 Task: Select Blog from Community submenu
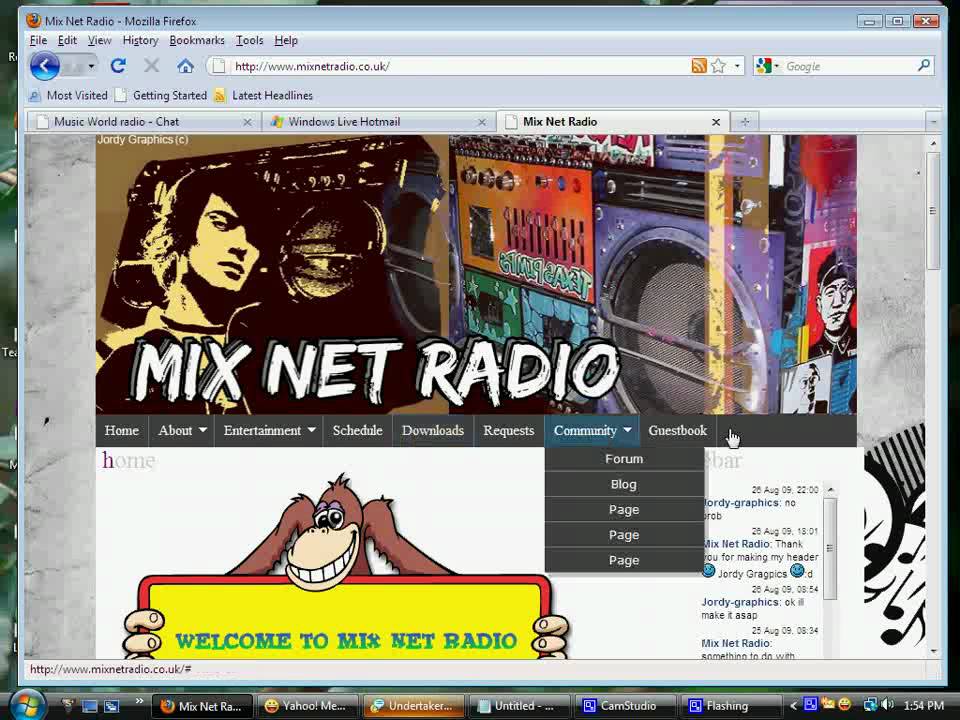coord(624,484)
